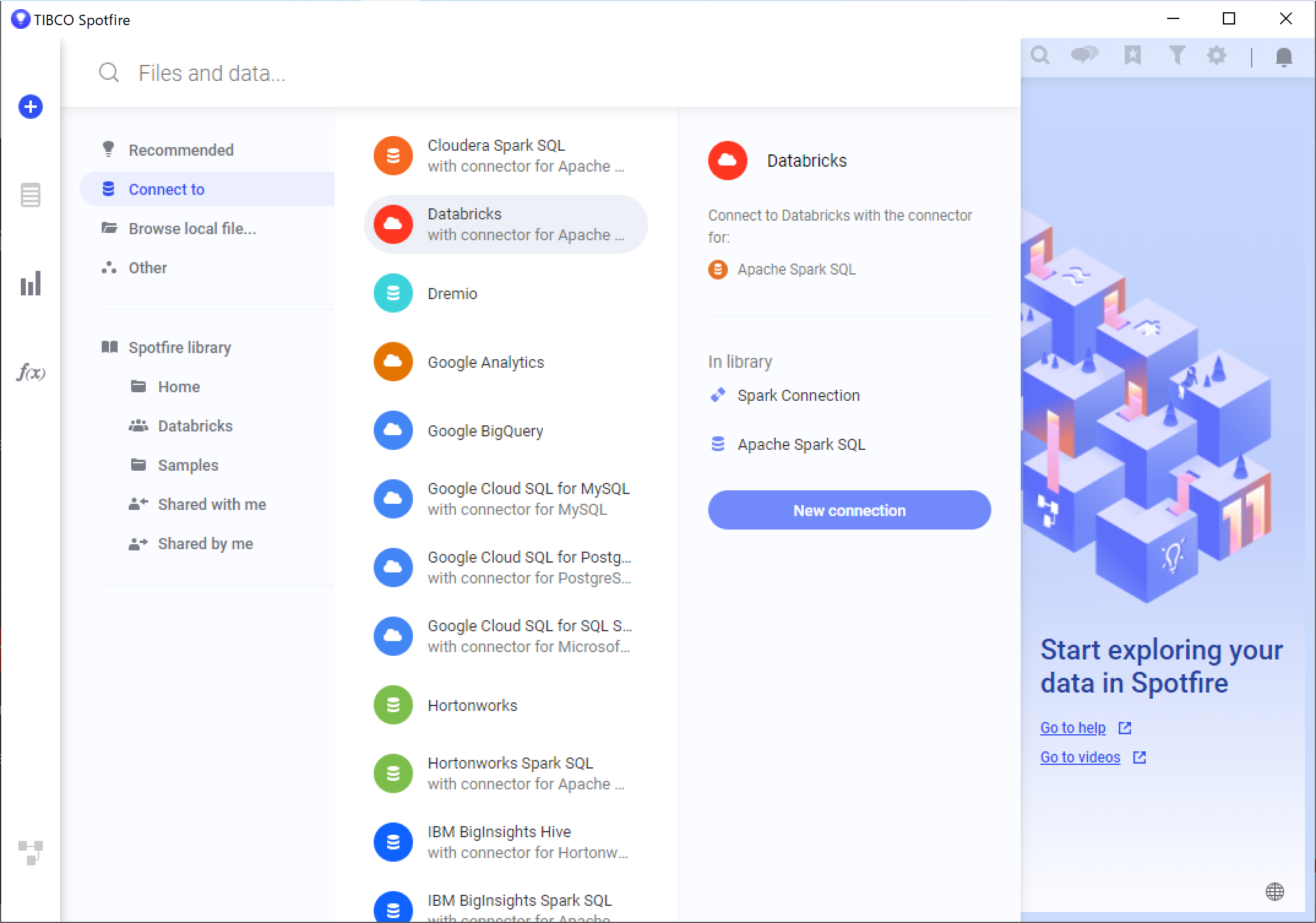1316x923 pixels.
Task: Open the comments panel icon
Action: pyautogui.click(x=1085, y=55)
